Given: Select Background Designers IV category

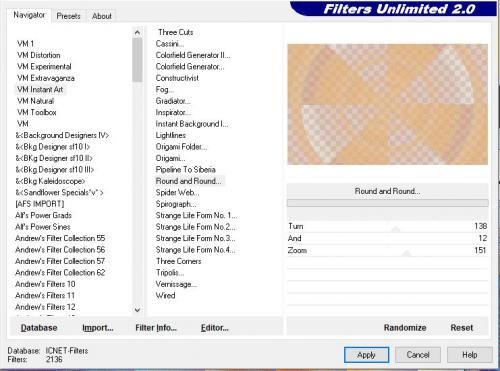Looking at the screenshot, I should pos(62,135).
